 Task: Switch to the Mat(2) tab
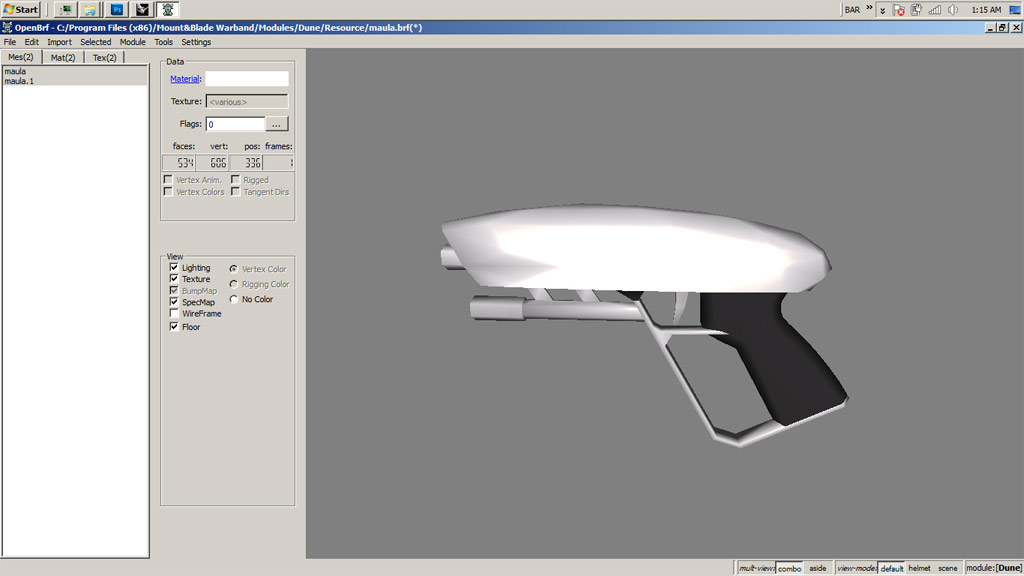pyautogui.click(x=63, y=58)
